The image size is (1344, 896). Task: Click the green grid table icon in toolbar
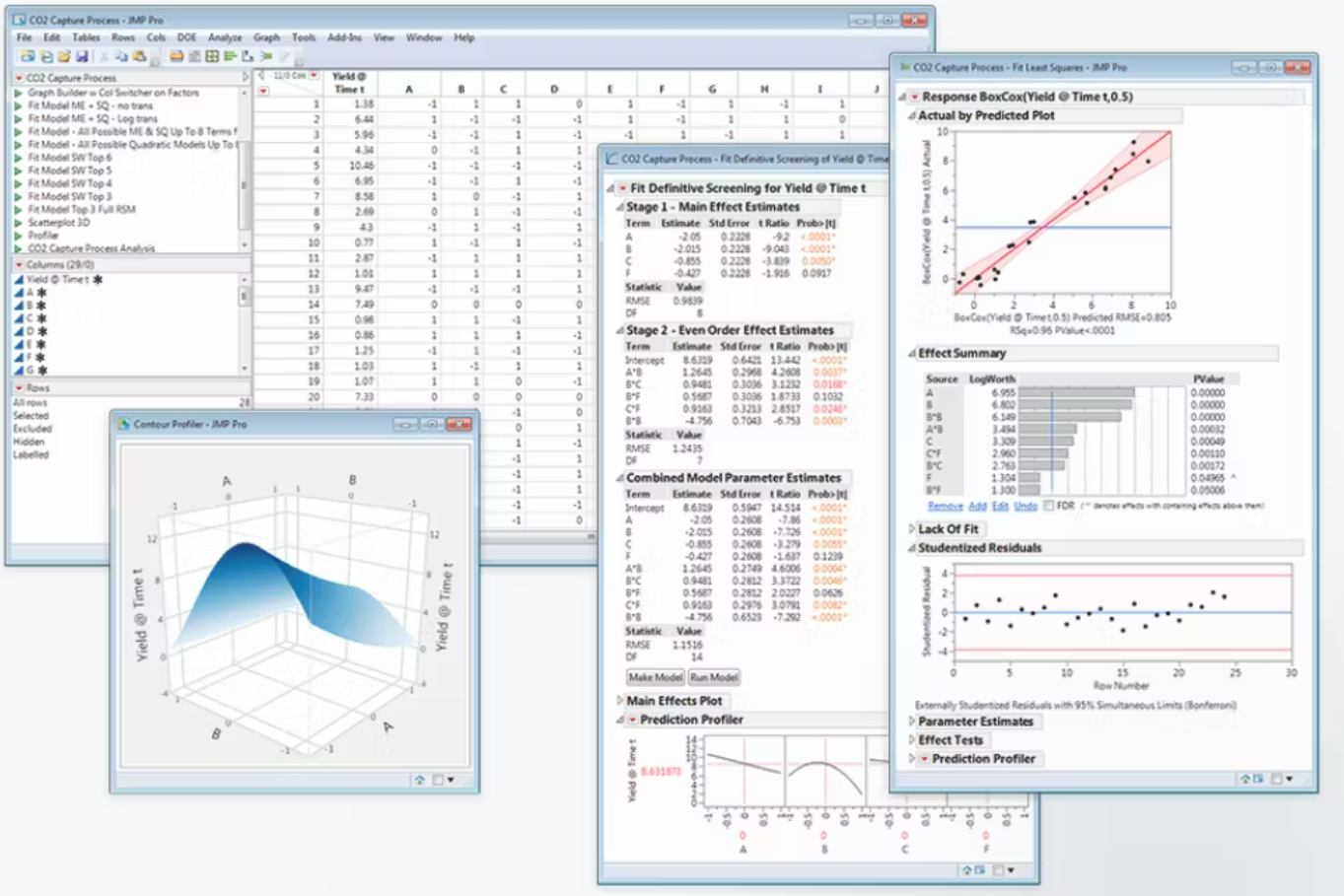tap(212, 56)
